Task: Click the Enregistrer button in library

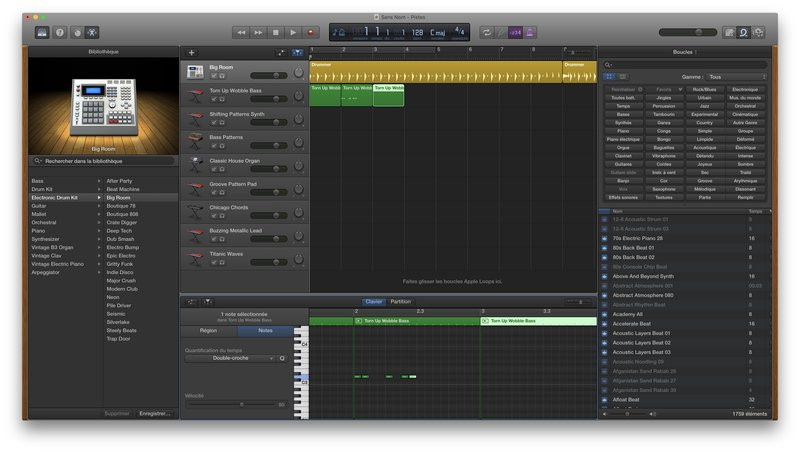Action: click(155, 414)
